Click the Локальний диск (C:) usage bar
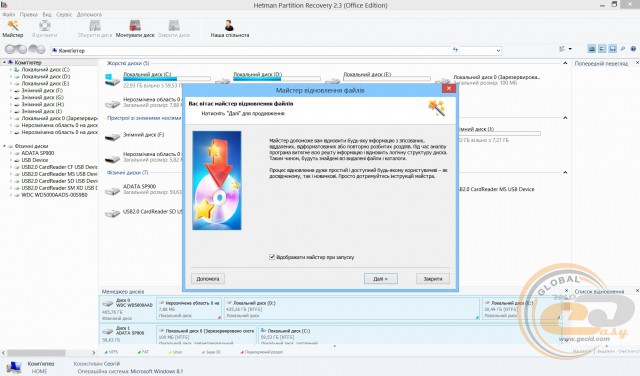This screenshot has height=376, width=640. tap(167, 79)
